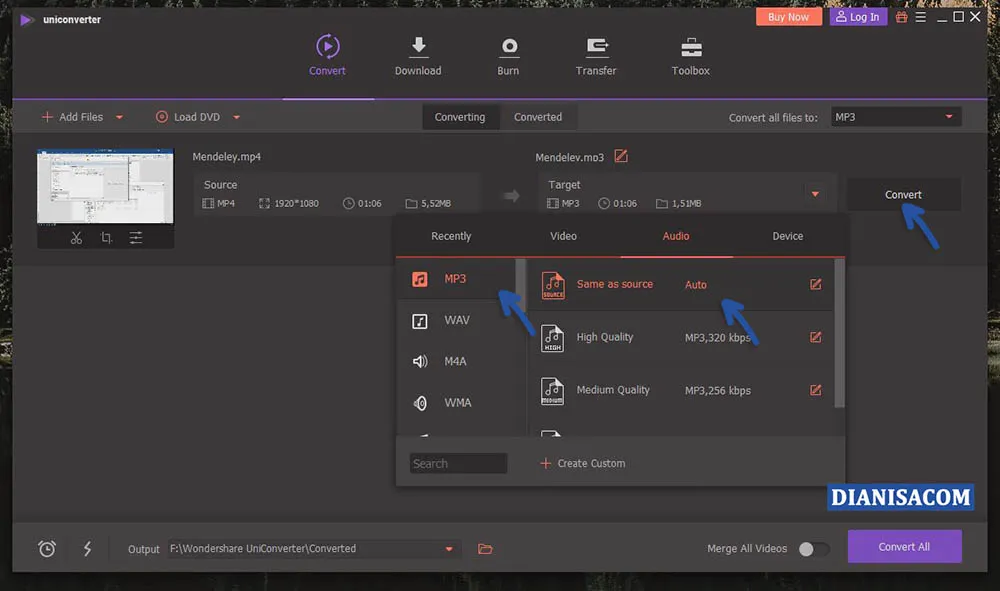Select the Trim scissors tool on the video thumbnail

pyautogui.click(x=75, y=237)
